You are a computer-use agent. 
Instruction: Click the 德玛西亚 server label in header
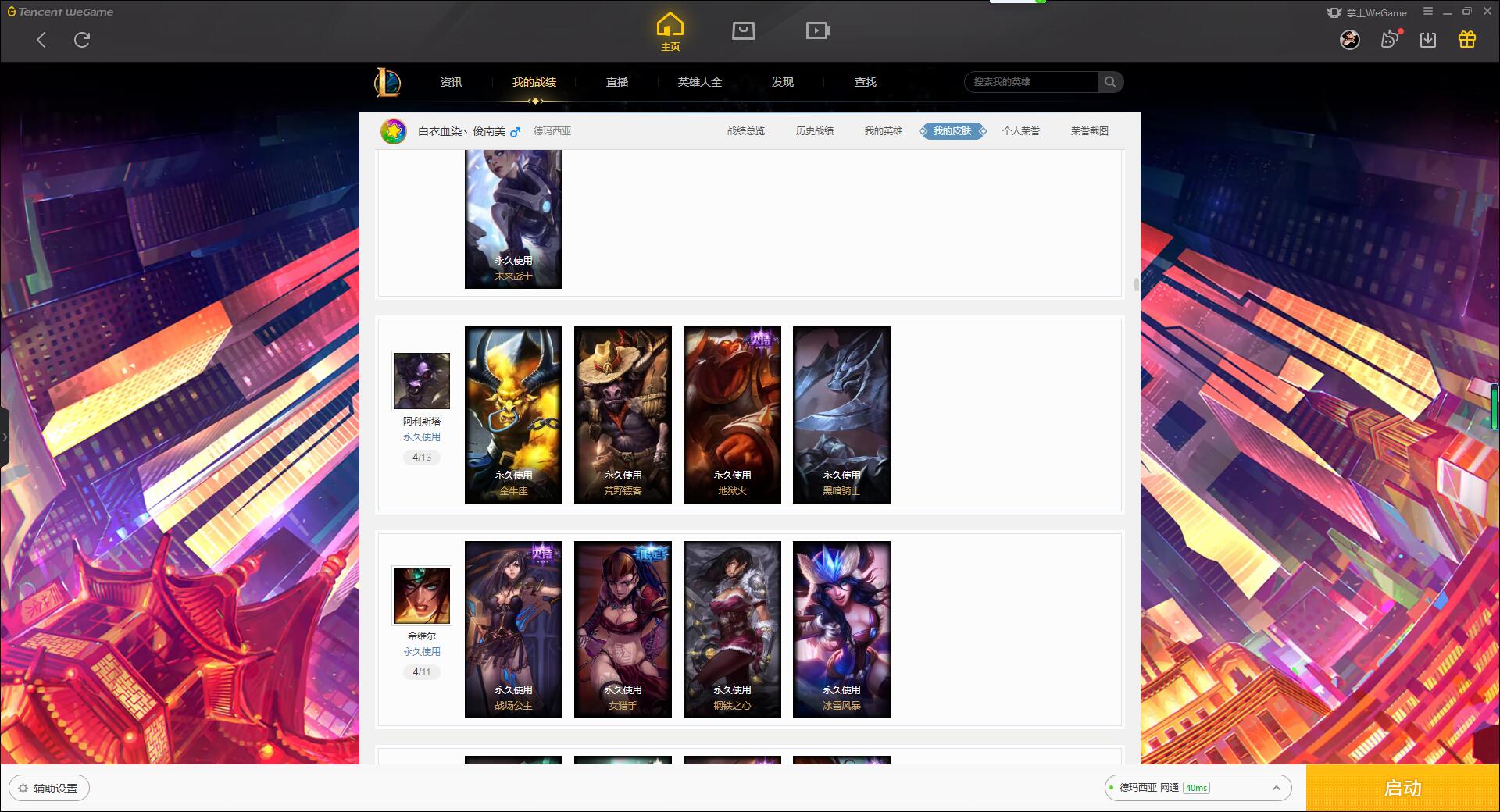click(x=552, y=131)
